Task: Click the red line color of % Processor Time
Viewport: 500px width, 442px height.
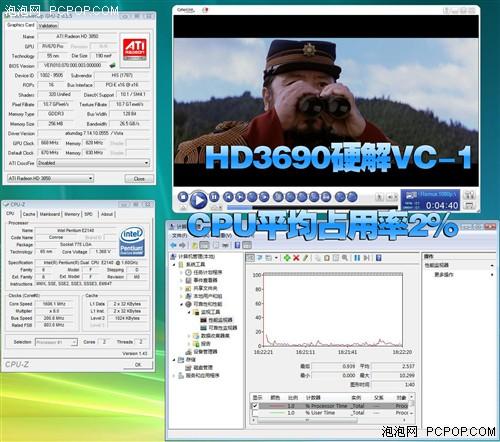Action: [276, 406]
